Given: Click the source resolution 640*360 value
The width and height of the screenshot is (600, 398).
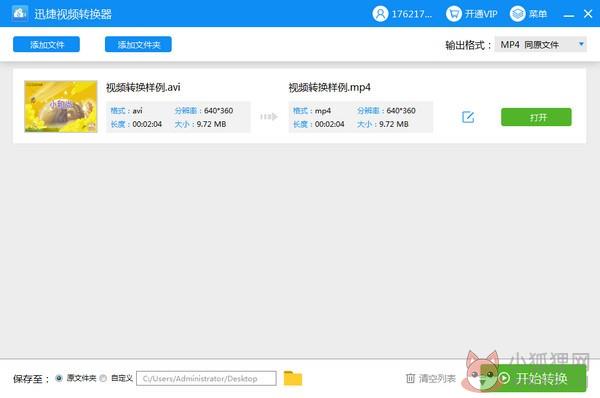Looking at the screenshot, I should [x=218, y=111].
